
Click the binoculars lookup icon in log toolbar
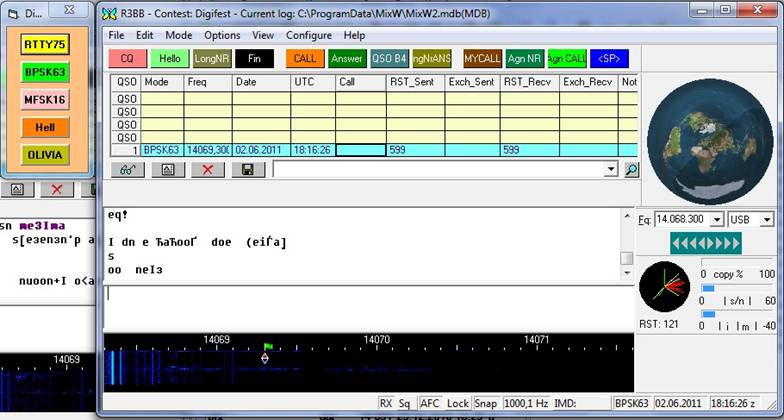point(128,170)
